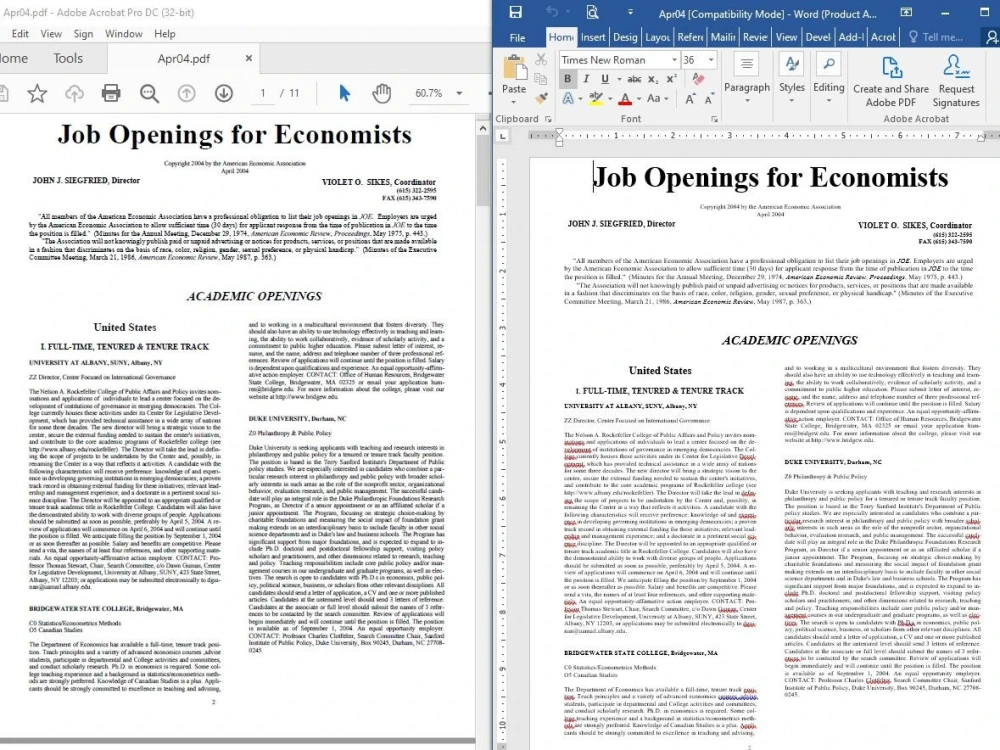This screenshot has height=750, width=1000.
Task: Close the Apr04.pdf tab in Acrobat
Action: tap(249, 58)
